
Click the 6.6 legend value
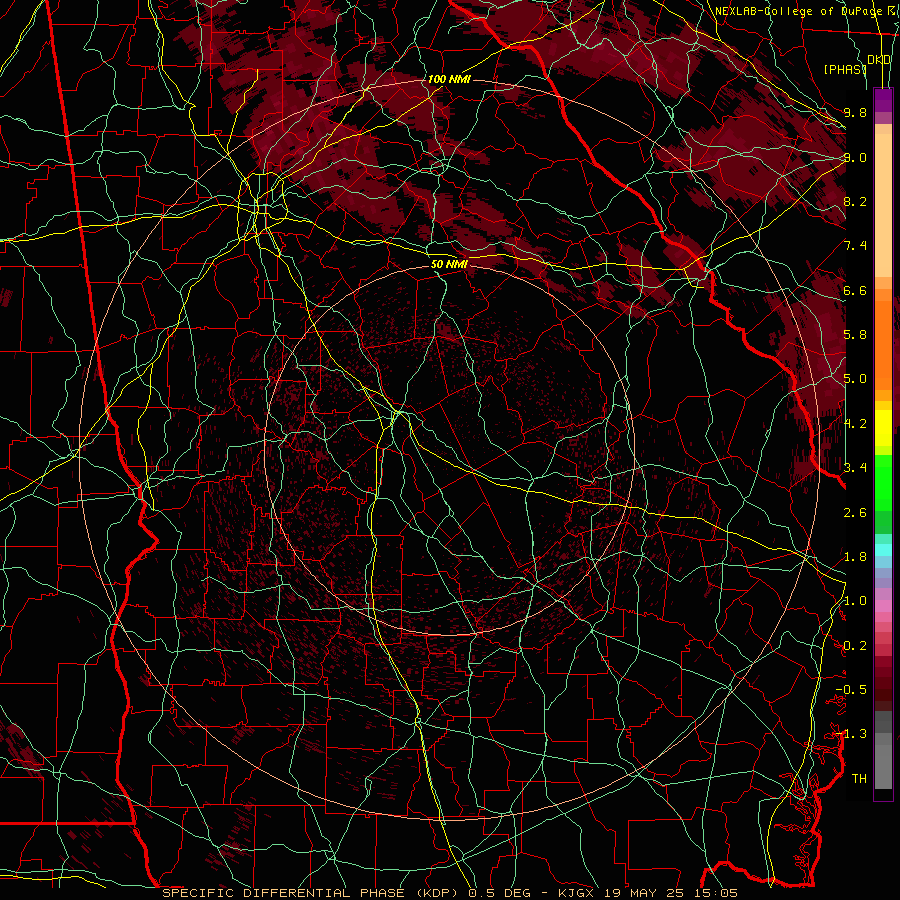pyautogui.click(x=855, y=290)
